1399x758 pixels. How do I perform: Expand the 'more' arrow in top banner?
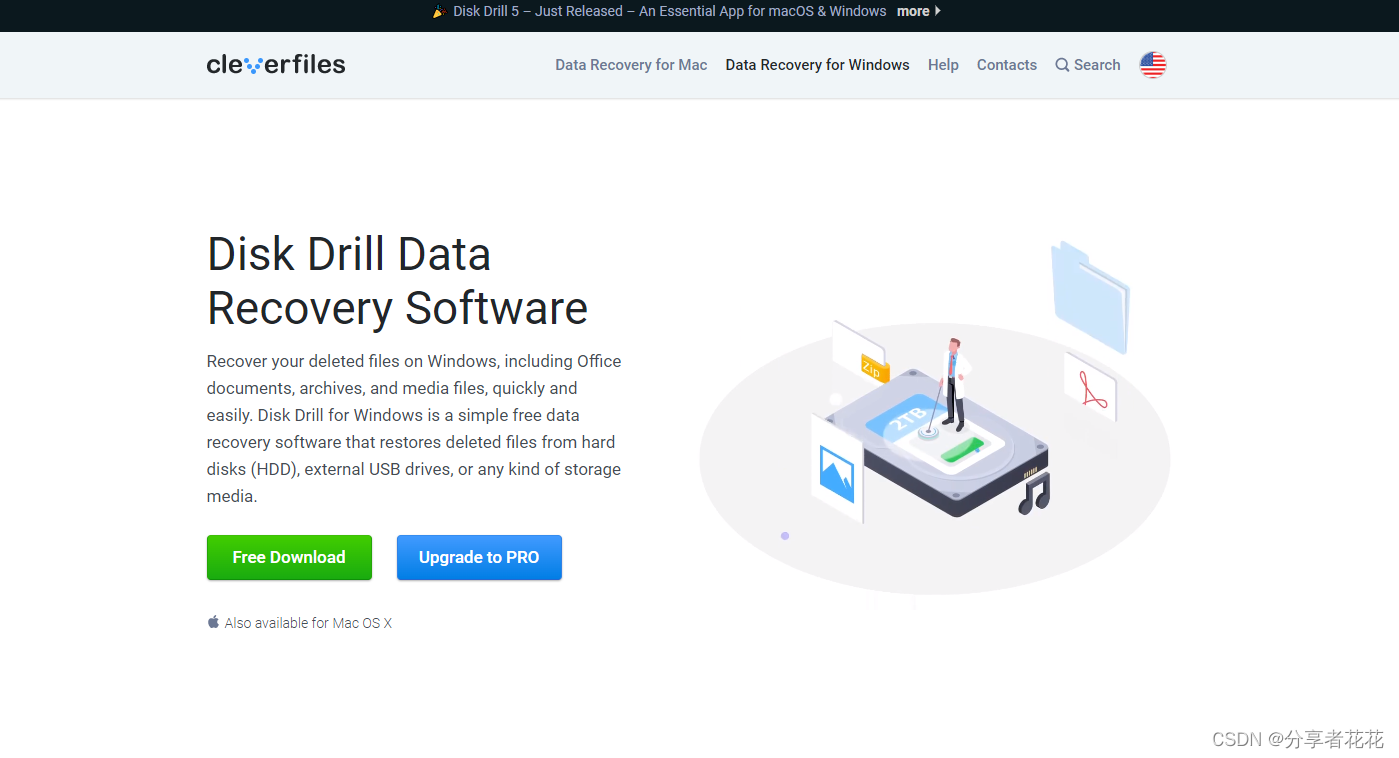(937, 11)
